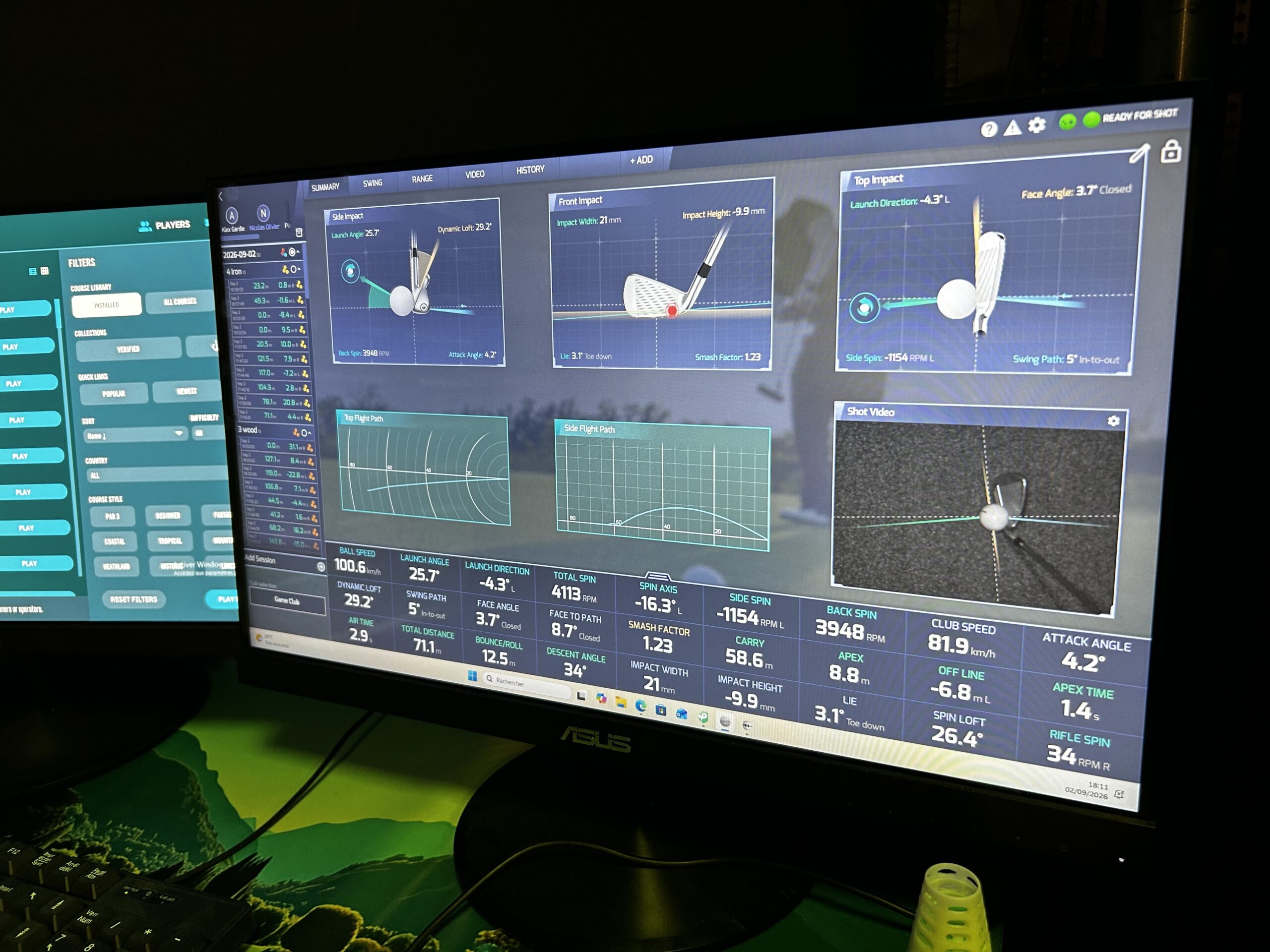Viewport: 1270px width, 952px height.
Task: Open the help question-mark icon
Action: (989, 130)
